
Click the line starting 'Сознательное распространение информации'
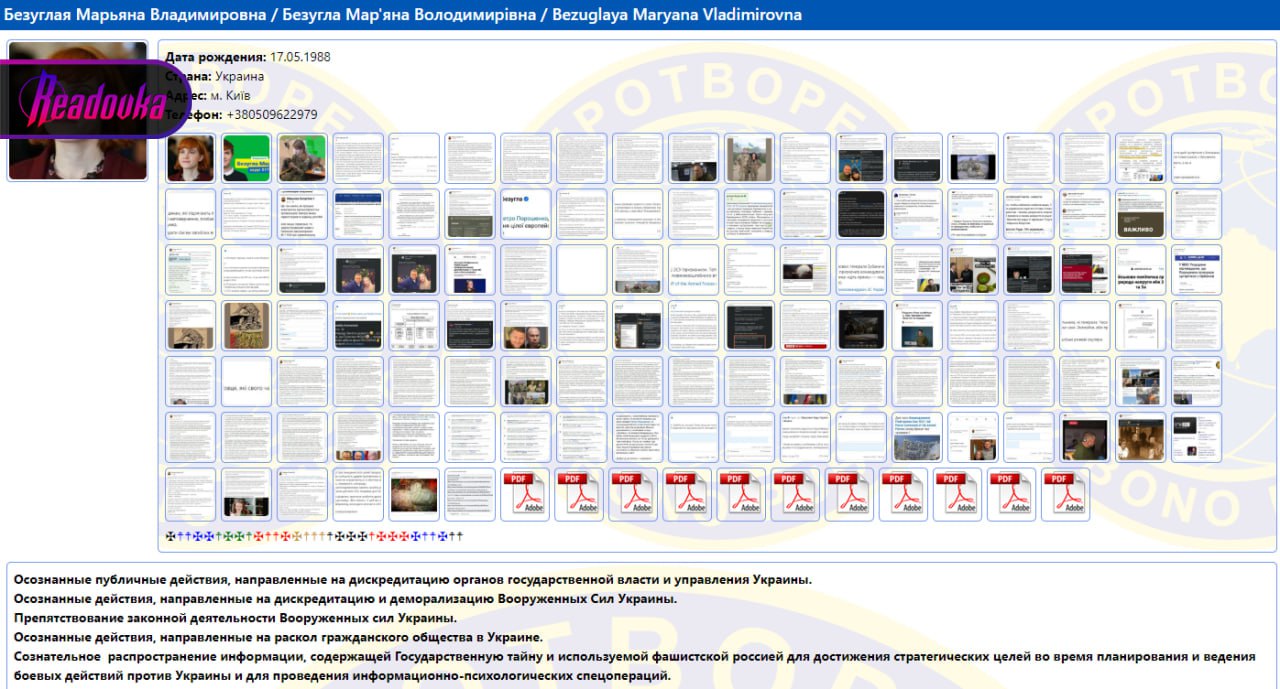[635, 666]
